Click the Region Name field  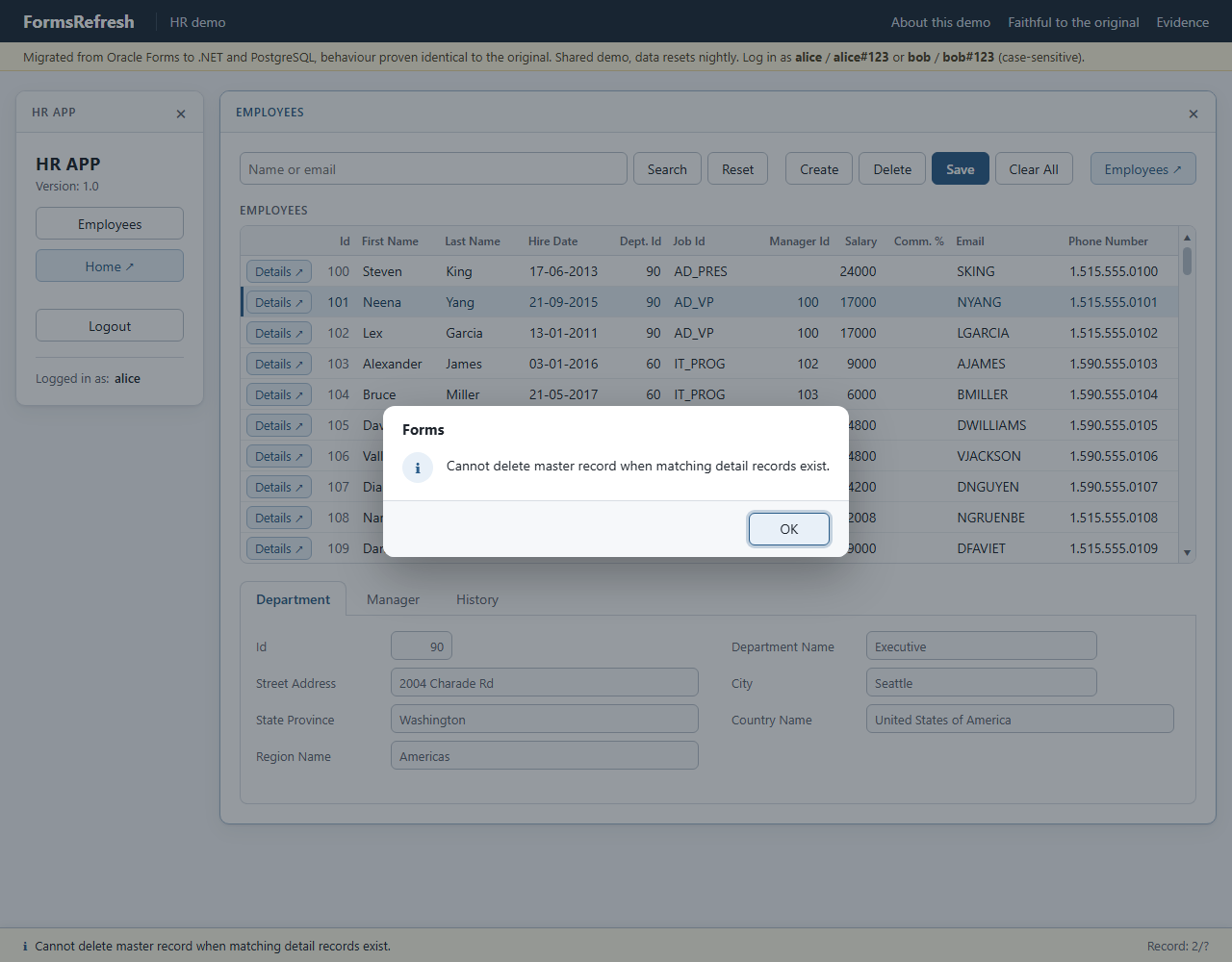[545, 756]
